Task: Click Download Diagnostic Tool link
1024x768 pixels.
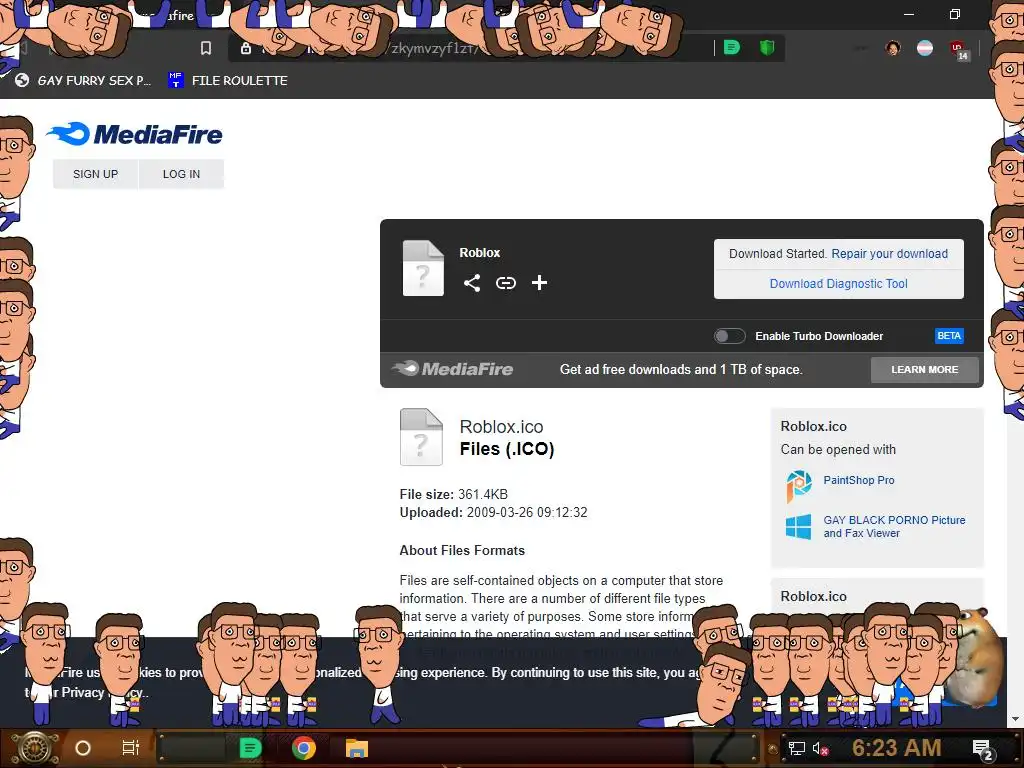Action: (839, 283)
